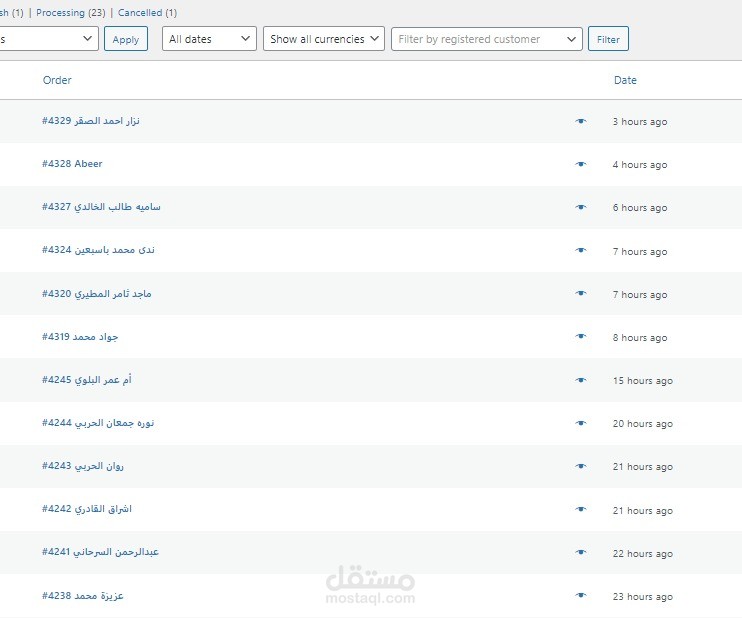The width and height of the screenshot is (742, 618).
Task: Sort by the Order column header
Action: coord(57,80)
